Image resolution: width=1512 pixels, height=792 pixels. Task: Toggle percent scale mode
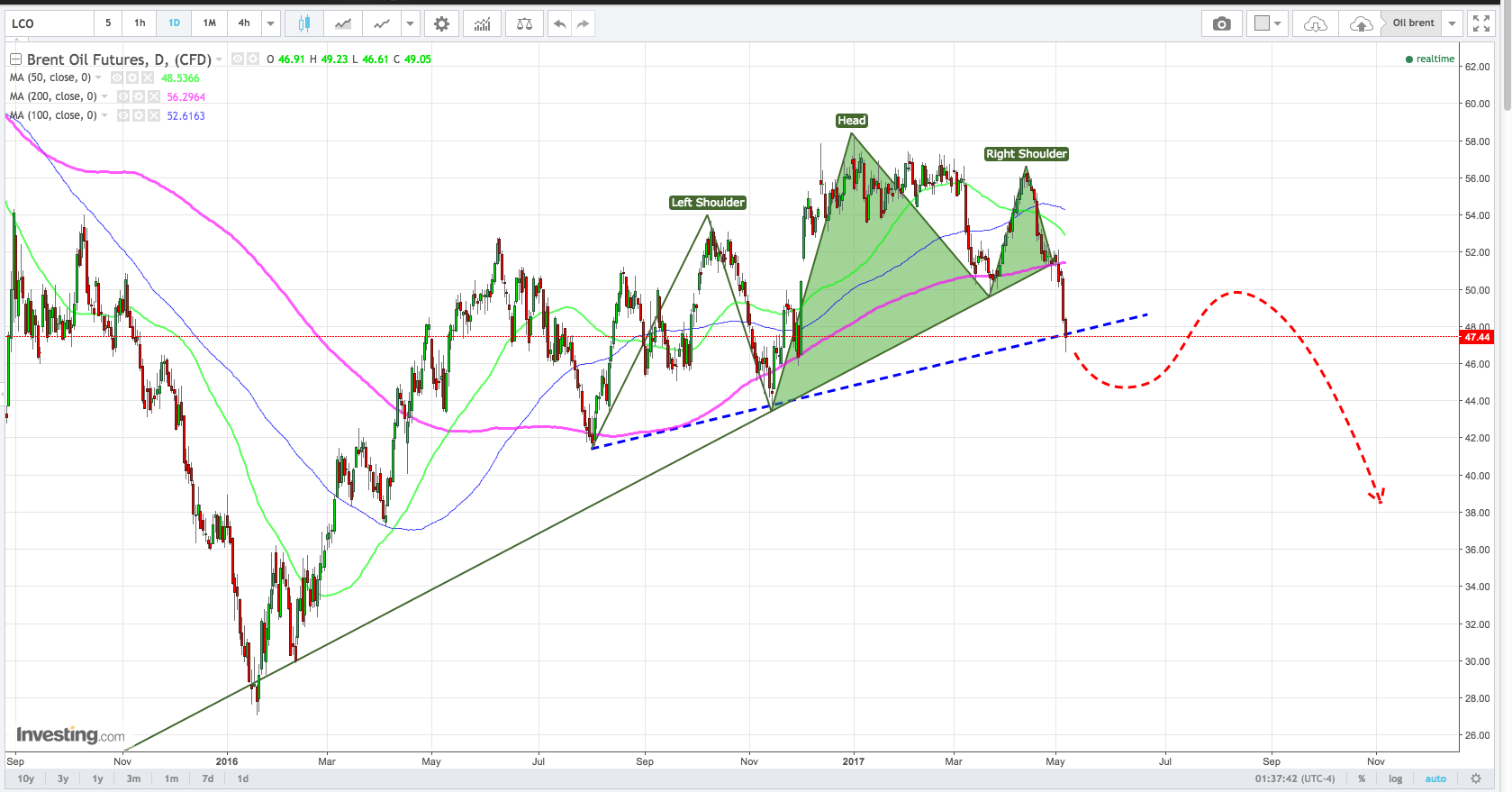[x=1362, y=778]
